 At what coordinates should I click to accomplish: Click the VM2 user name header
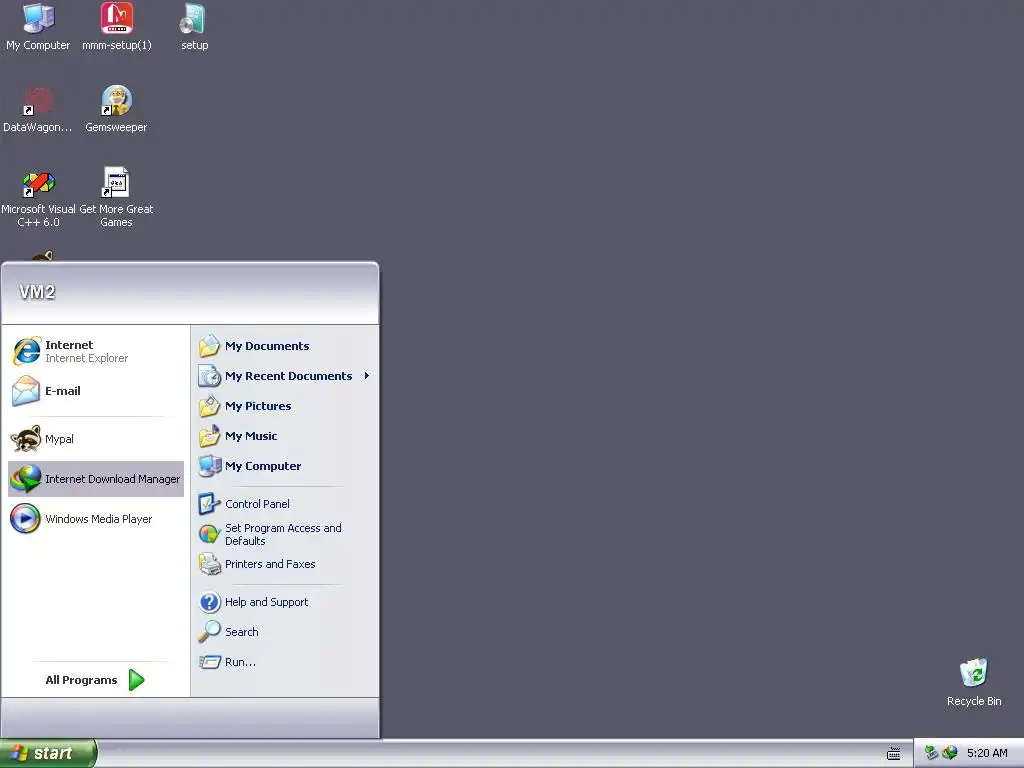tap(37, 292)
